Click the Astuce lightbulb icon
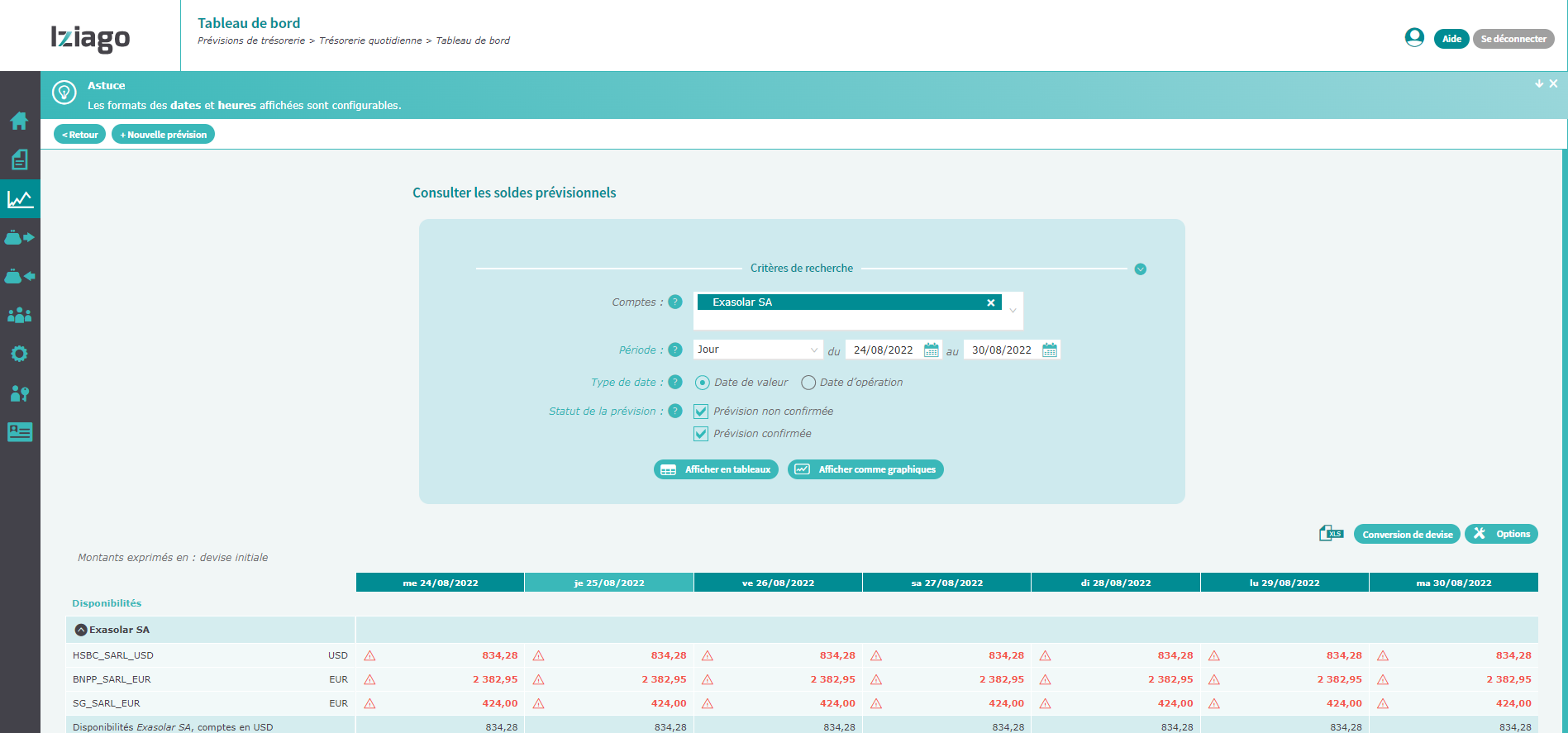Image resolution: width=1568 pixels, height=733 pixels. (x=64, y=93)
